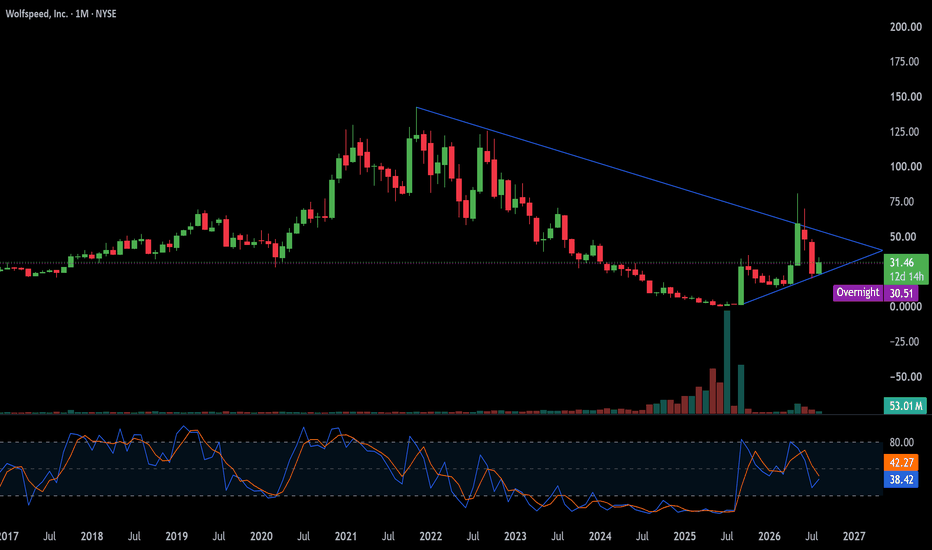Click the 2024 label on time axis
932x550 pixels.
tap(600, 536)
